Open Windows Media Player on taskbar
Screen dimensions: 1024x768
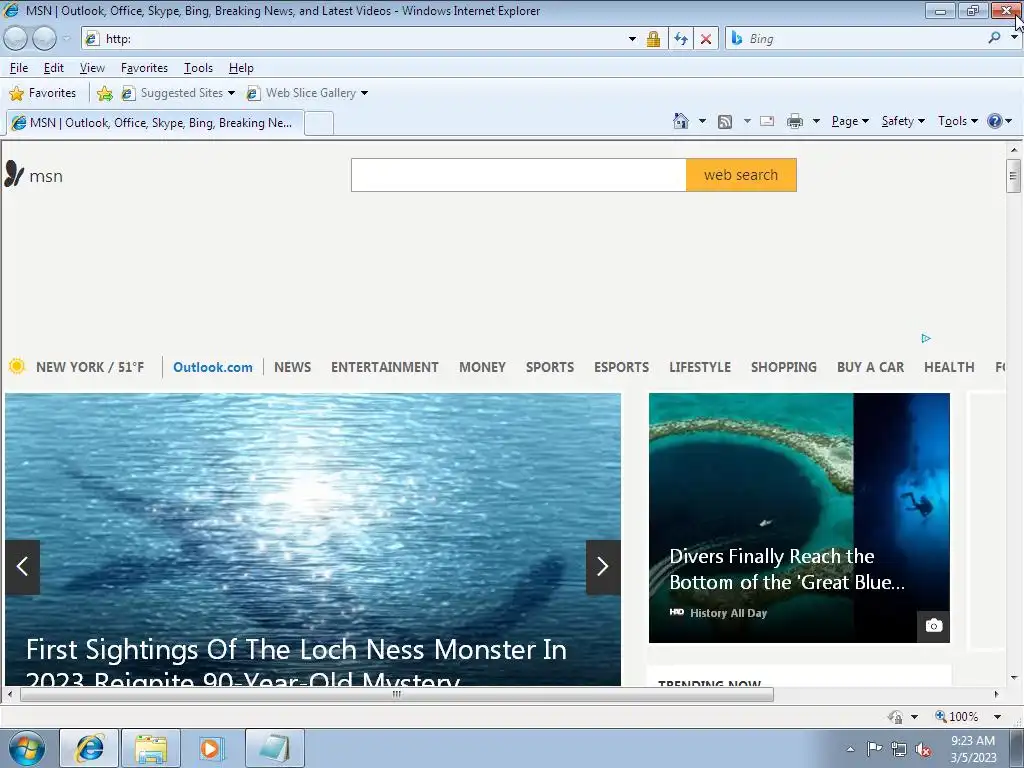pyautogui.click(x=212, y=748)
